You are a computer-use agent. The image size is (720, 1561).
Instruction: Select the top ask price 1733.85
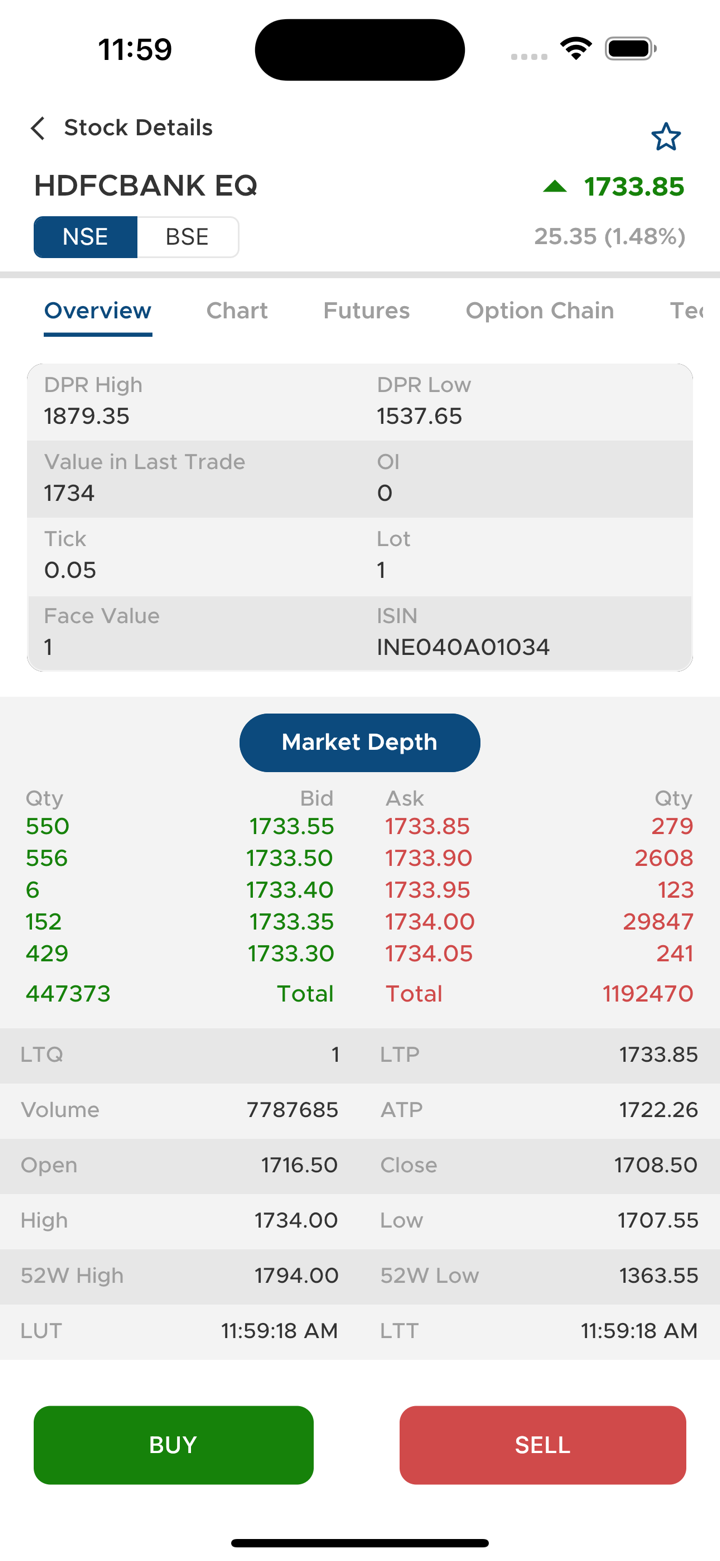click(428, 827)
